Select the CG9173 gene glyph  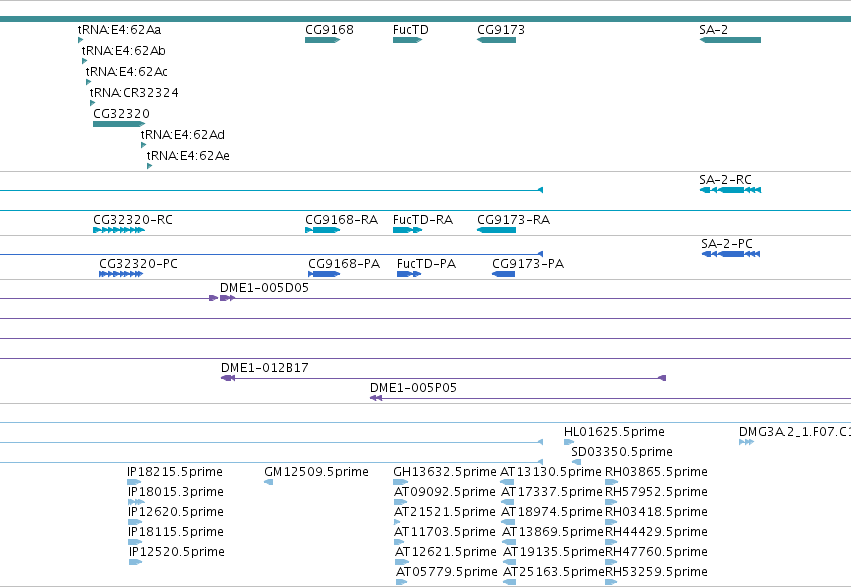click(496, 40)
